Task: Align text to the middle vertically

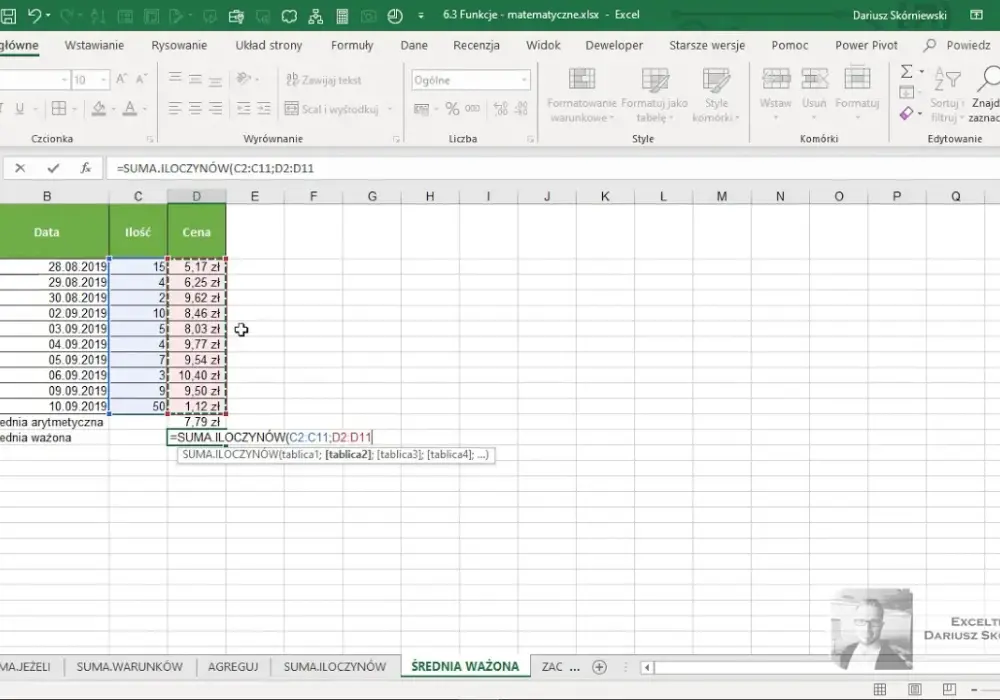Action: (195, 79)
